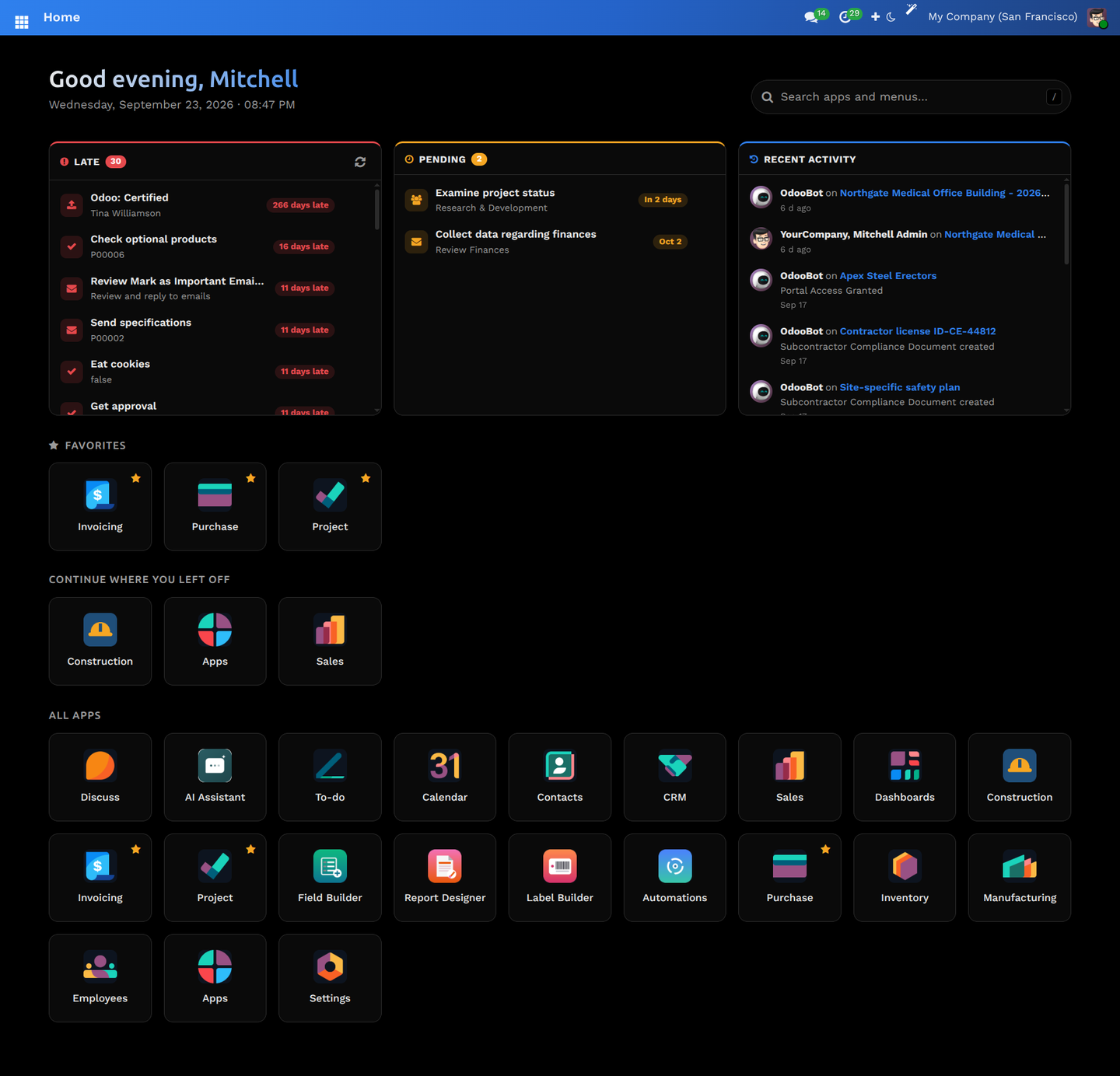Screen dimensions: 1120x1076
Task: Open the Discuss app
Action: 100,777
